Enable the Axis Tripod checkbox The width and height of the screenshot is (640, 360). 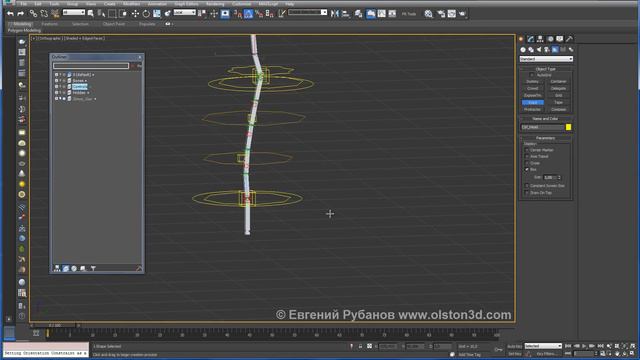527,156
